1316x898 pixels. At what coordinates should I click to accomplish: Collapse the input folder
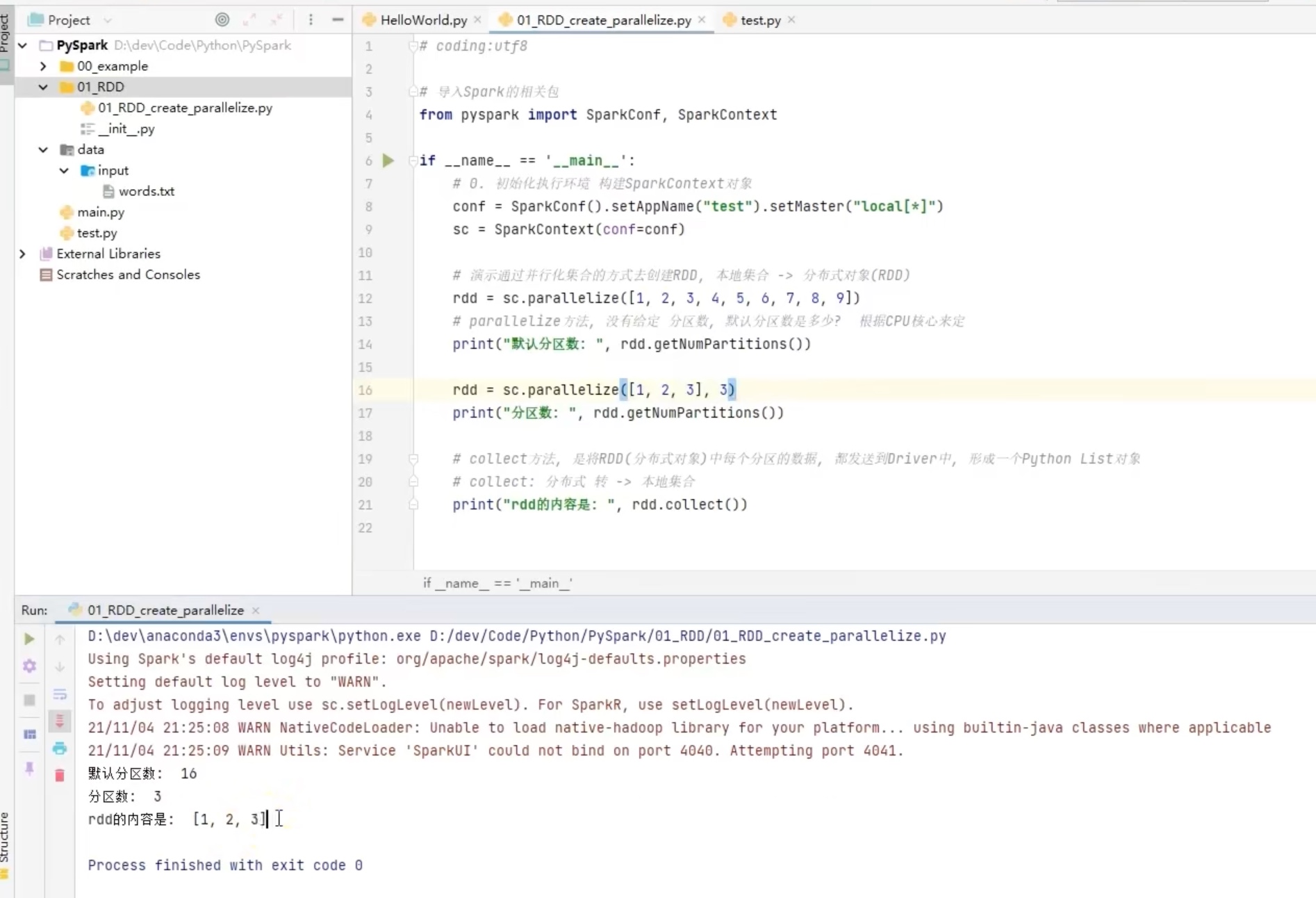click(x=64, y=170)
